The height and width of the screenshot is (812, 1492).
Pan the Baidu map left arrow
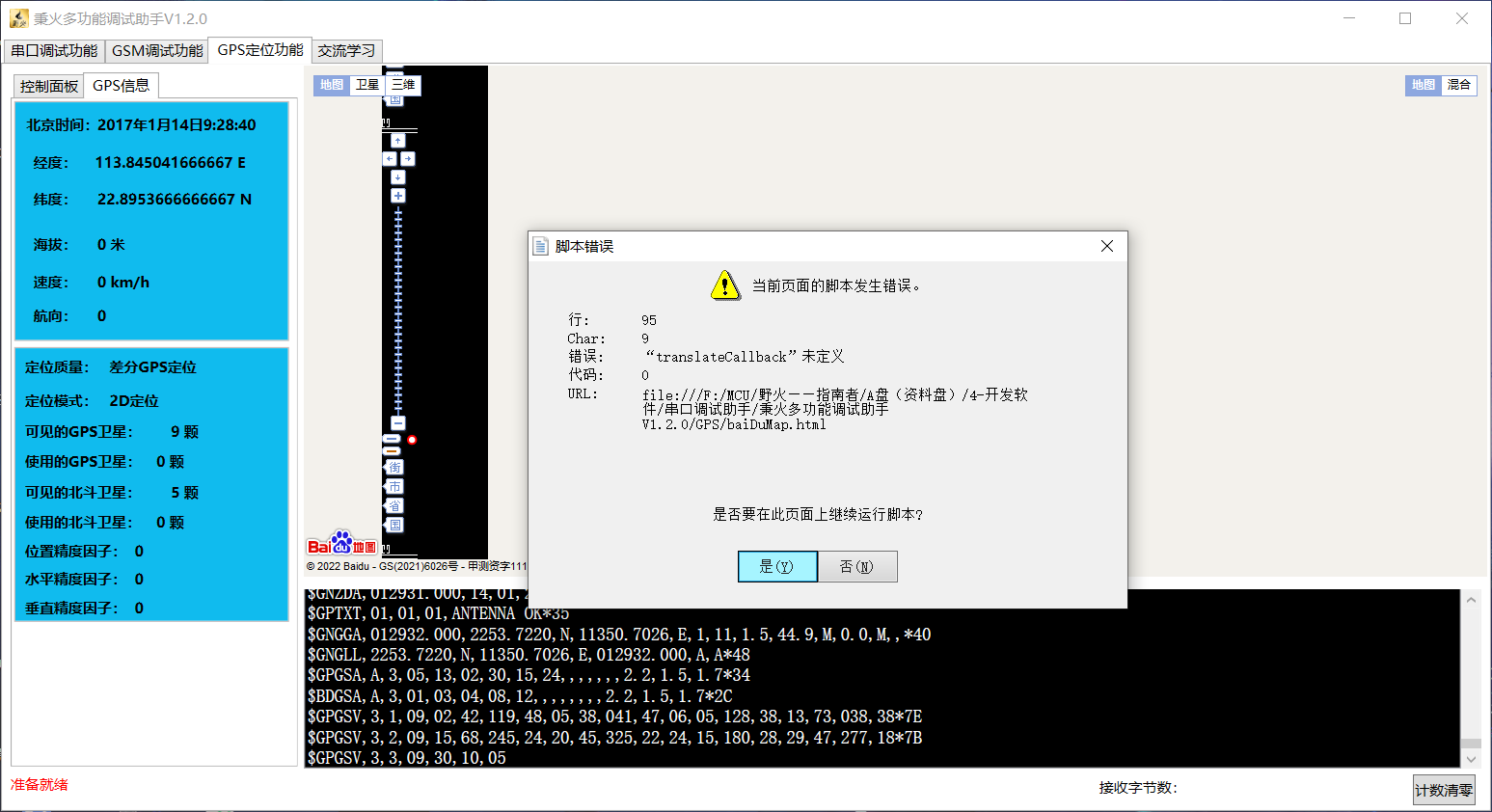390,159
